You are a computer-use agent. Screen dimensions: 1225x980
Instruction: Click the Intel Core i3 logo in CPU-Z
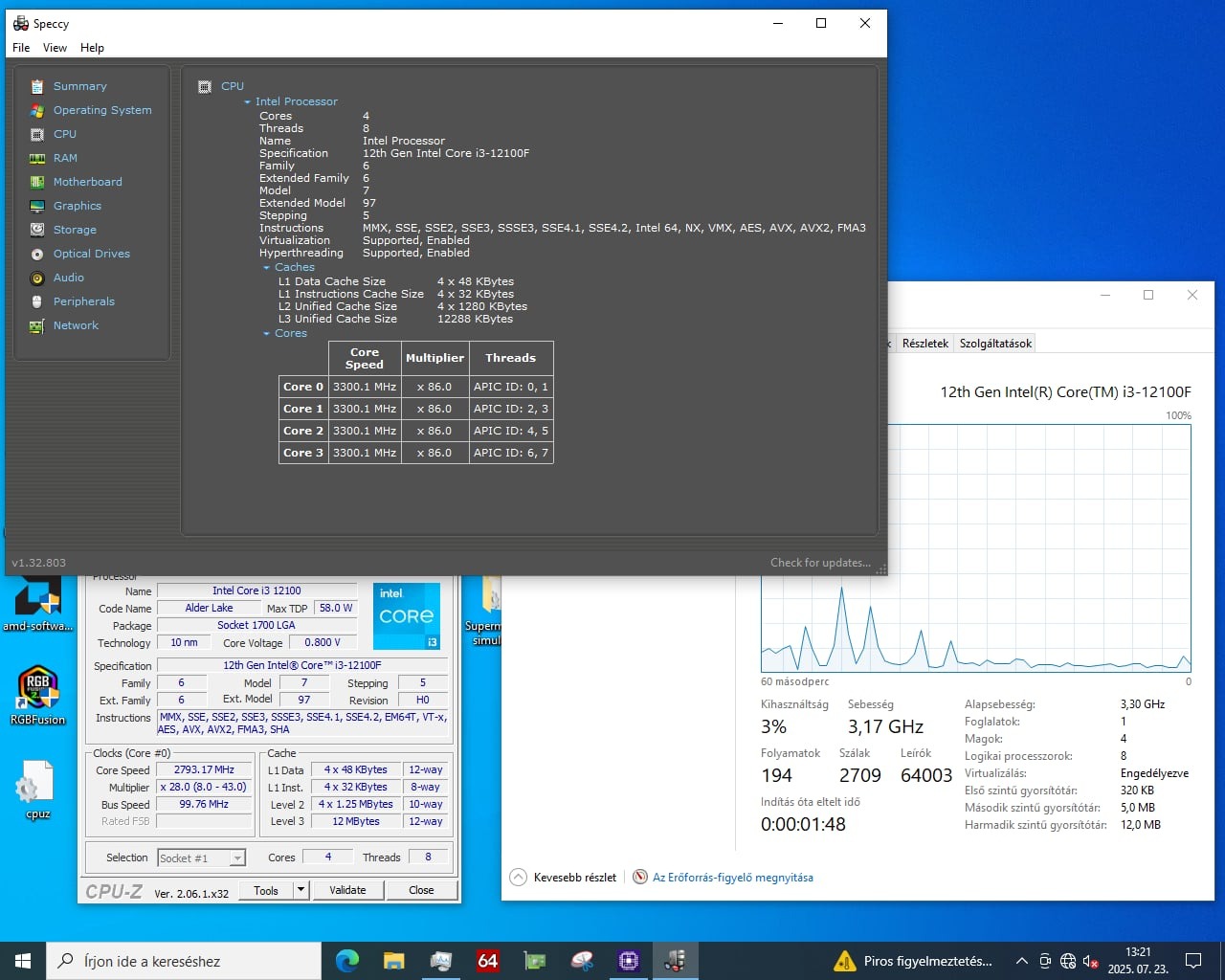407,616
